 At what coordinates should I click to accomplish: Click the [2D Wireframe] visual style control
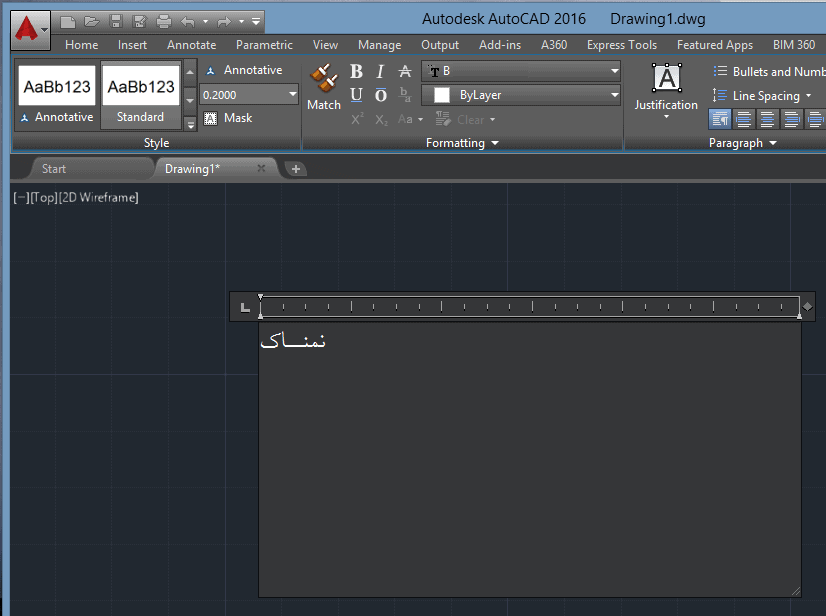99,198
